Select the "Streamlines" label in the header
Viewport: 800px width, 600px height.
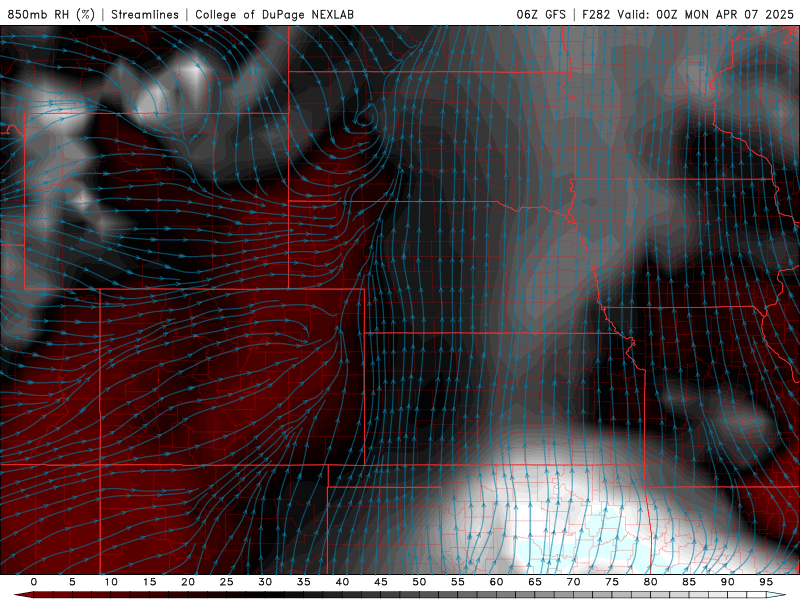[x=145, y=14]
